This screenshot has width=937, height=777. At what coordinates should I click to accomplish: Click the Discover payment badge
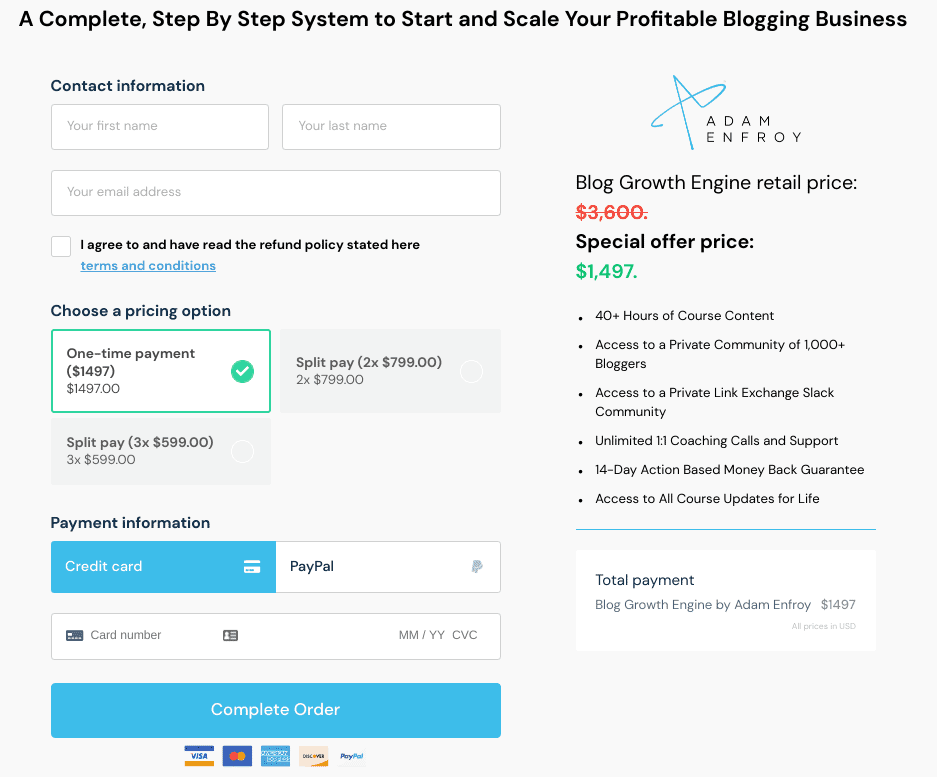click(314, 756)
